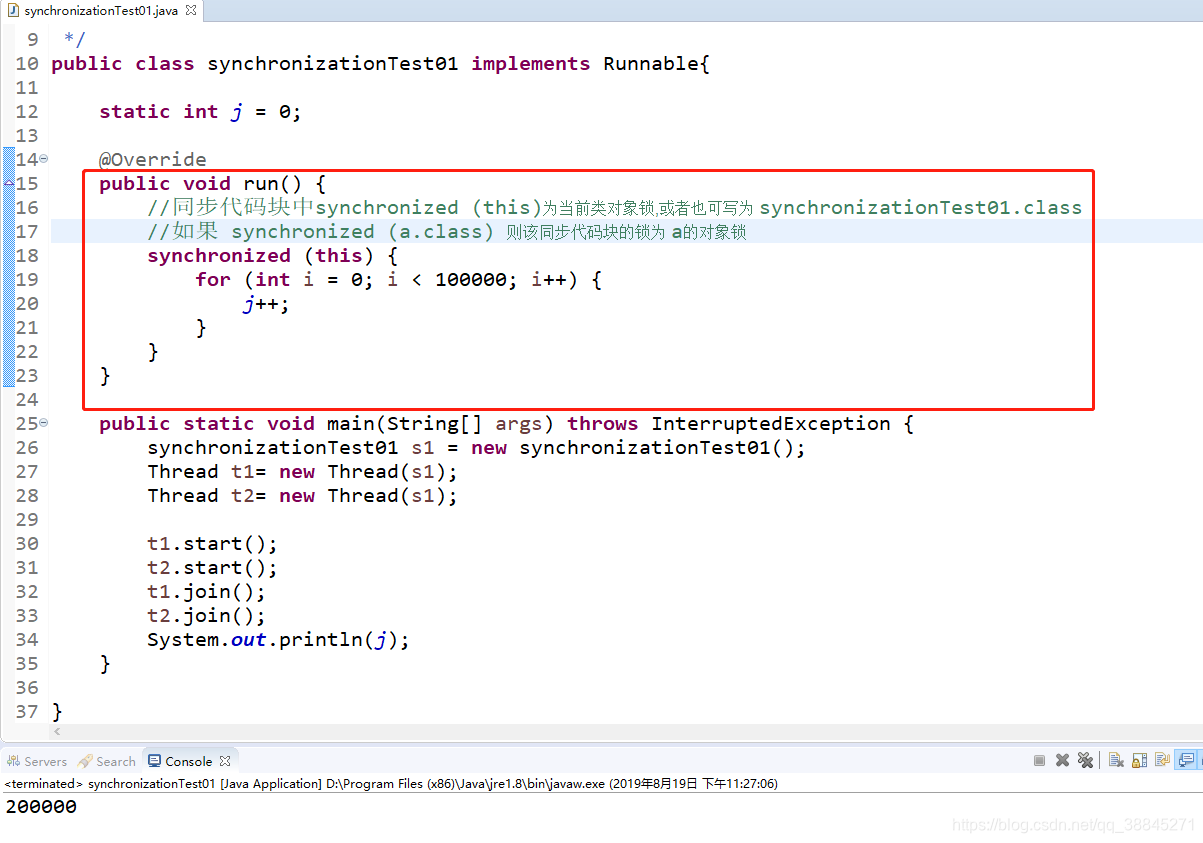
Task: Click 't1.start();' on line 30
Action: coord(212,544)
